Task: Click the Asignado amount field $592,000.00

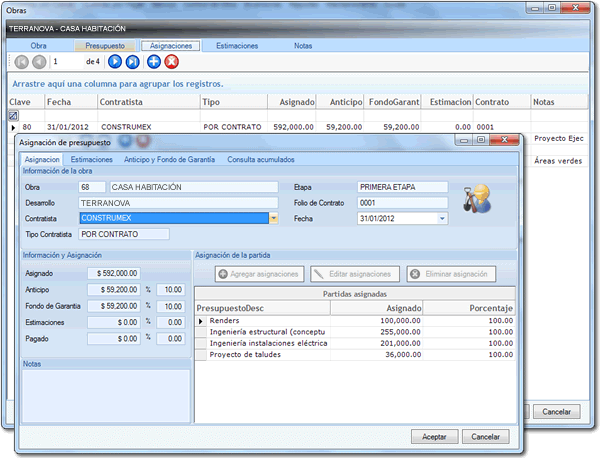Action: [x=114, y=273]
